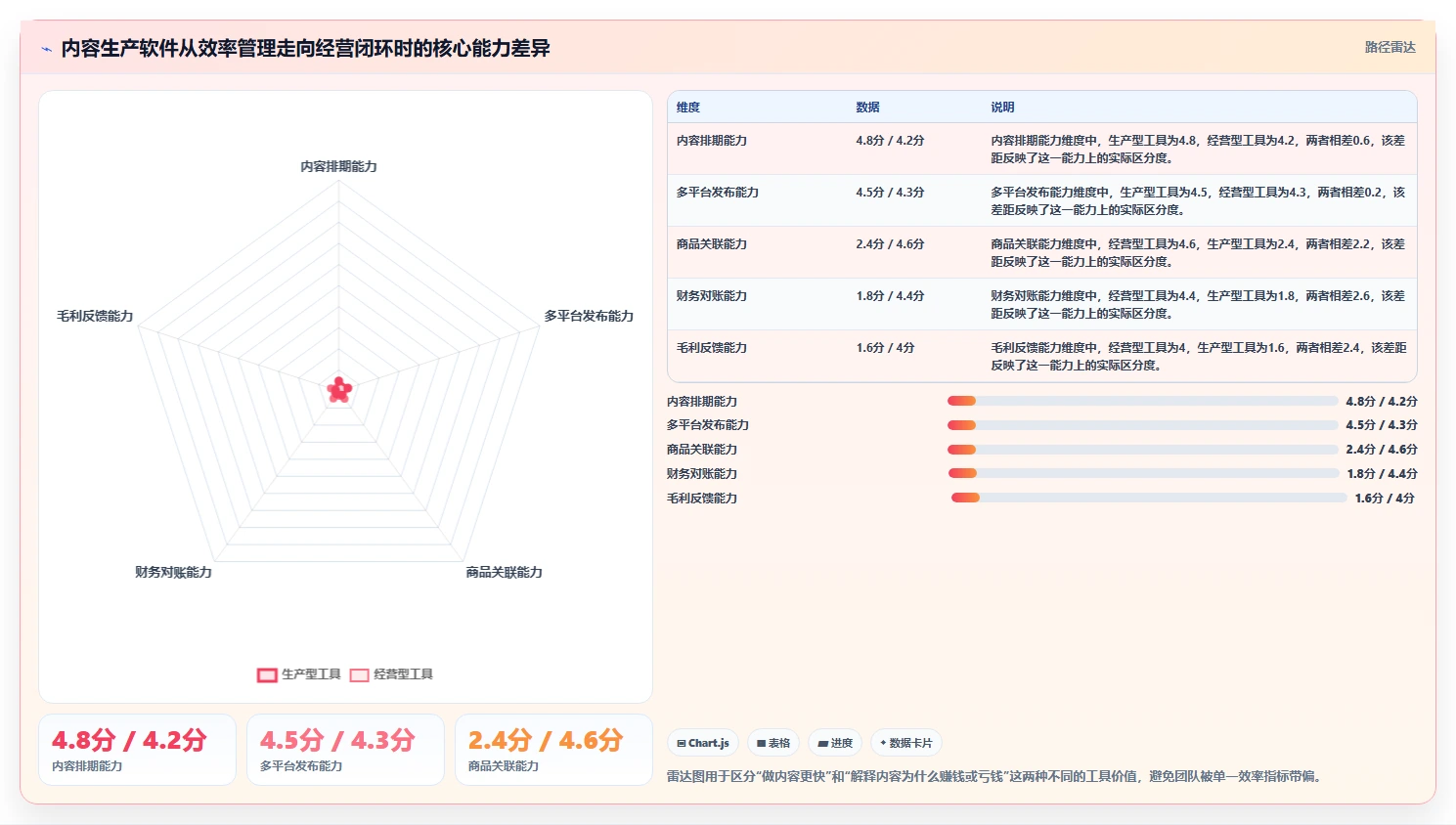Click the description mentioning 两者相差2.4
The height and width of the screenshot is (825, 1456).
coord(1198,357)
